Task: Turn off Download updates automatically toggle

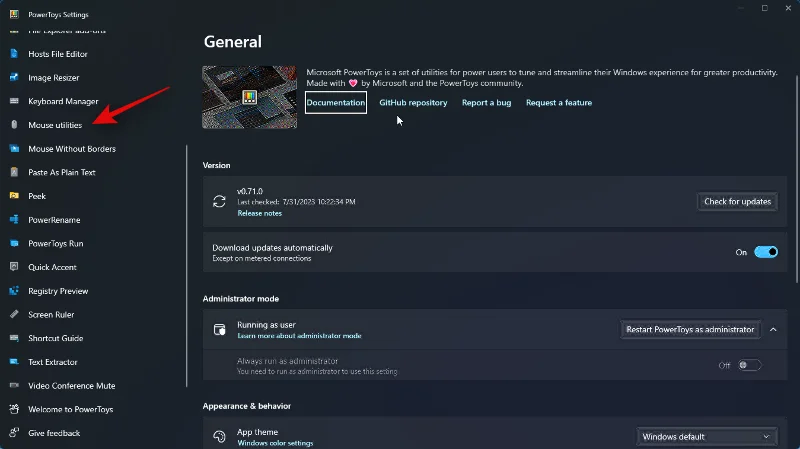Action: pyautogui.click(x=765, y=252)
